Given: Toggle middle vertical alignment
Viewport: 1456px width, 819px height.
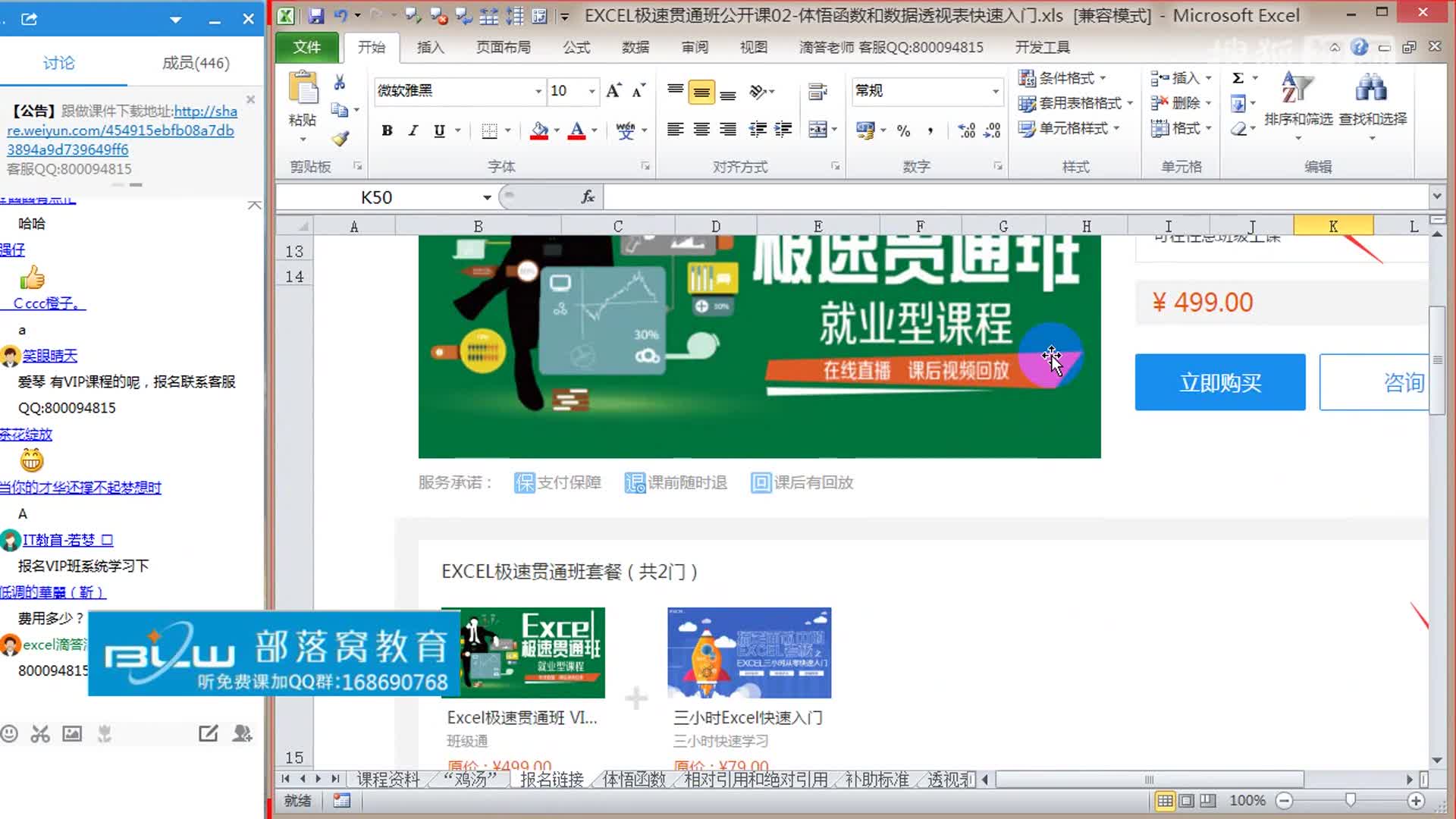Looking at the screenshot, I should click(701, 92).
